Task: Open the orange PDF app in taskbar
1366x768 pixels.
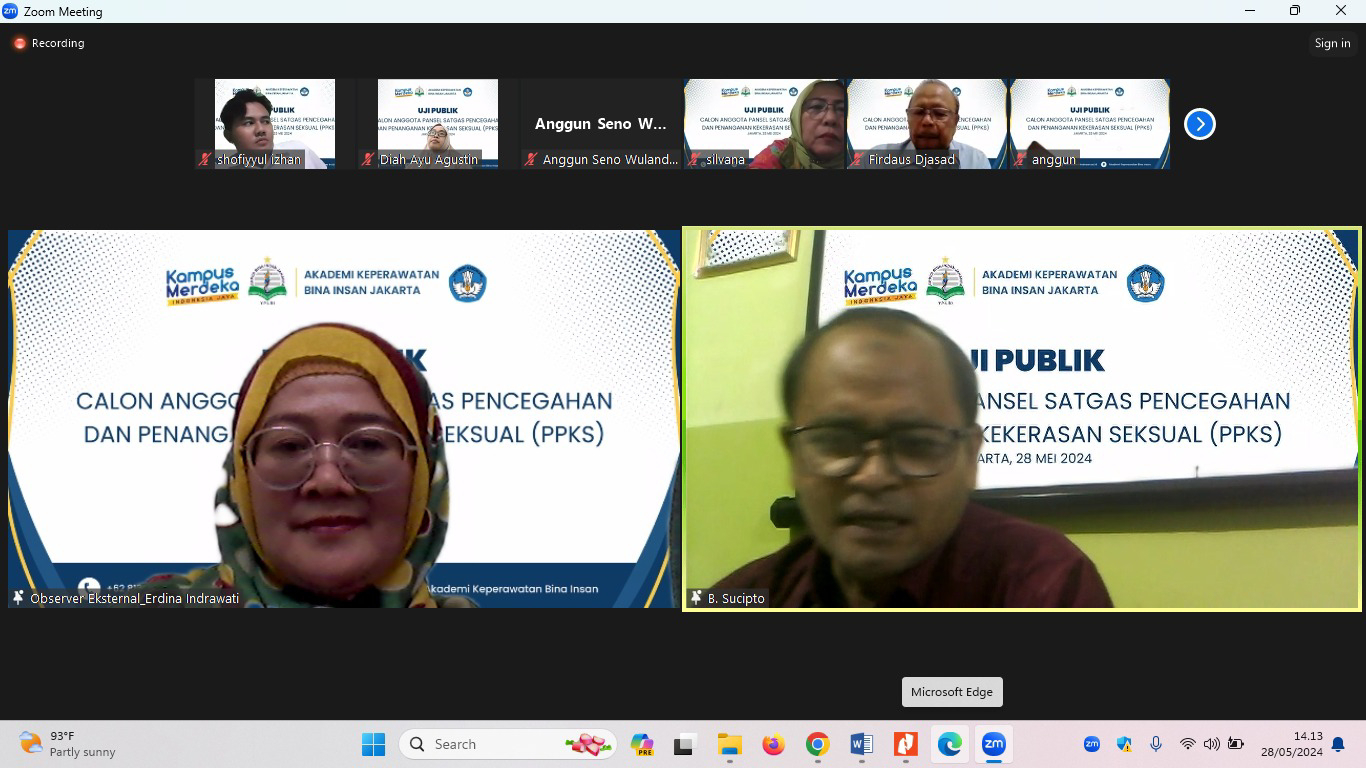Action: click(x=905, y=744)
